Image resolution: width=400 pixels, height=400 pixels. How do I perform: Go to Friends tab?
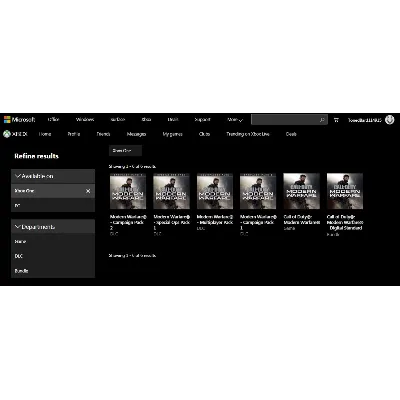[x=103, y=134]
